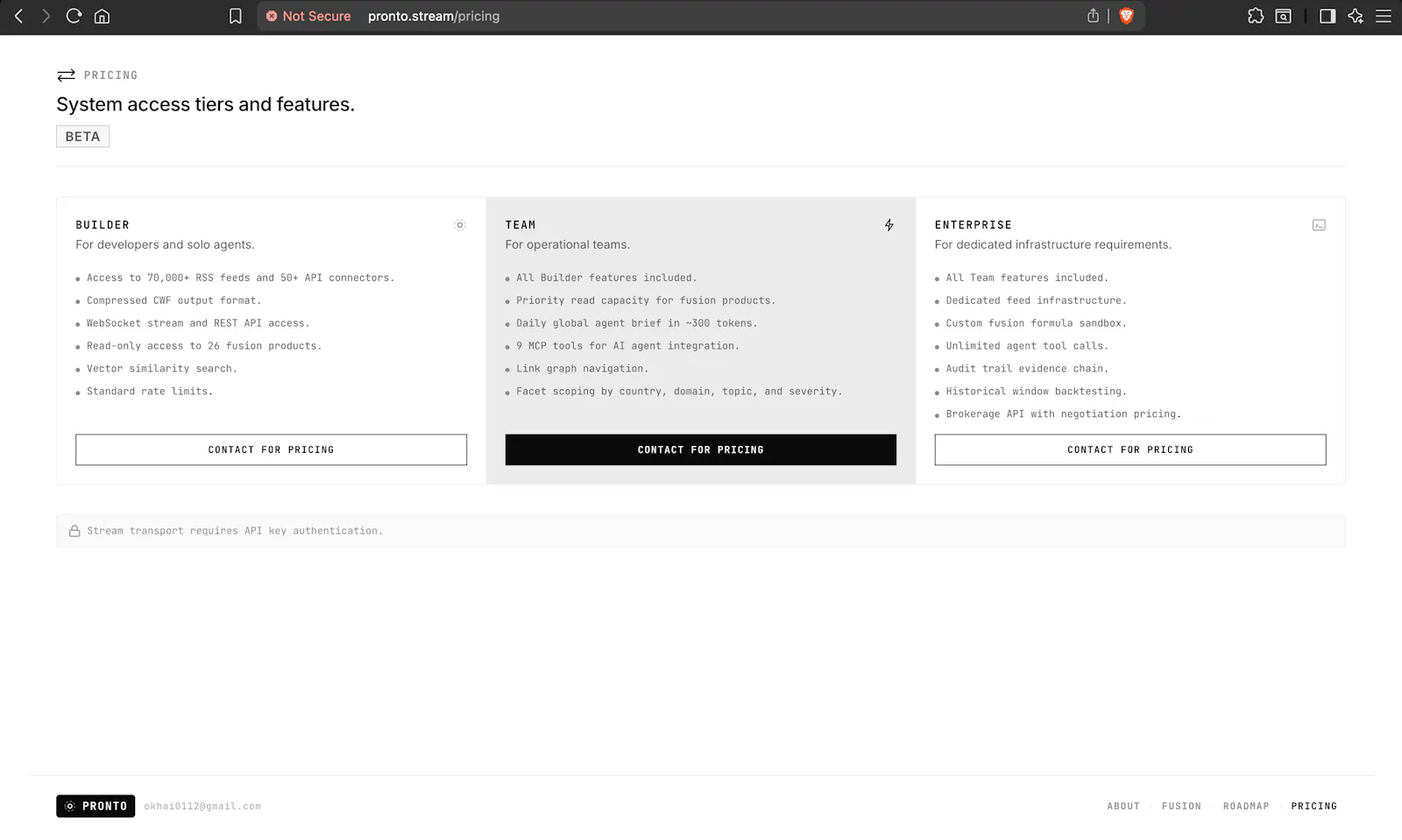Click the Enterprise tier terminal icon
This screenshot has height=840, width=1402.
click(1319, 225)
